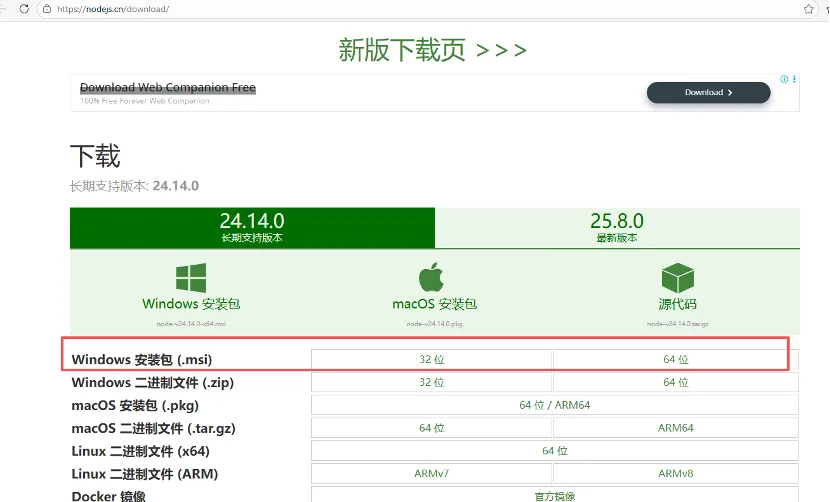The image size is (830, 502).
Task: Click the Linux 二进制文件 (ARM) label
Action: click(x=145, y=474)
